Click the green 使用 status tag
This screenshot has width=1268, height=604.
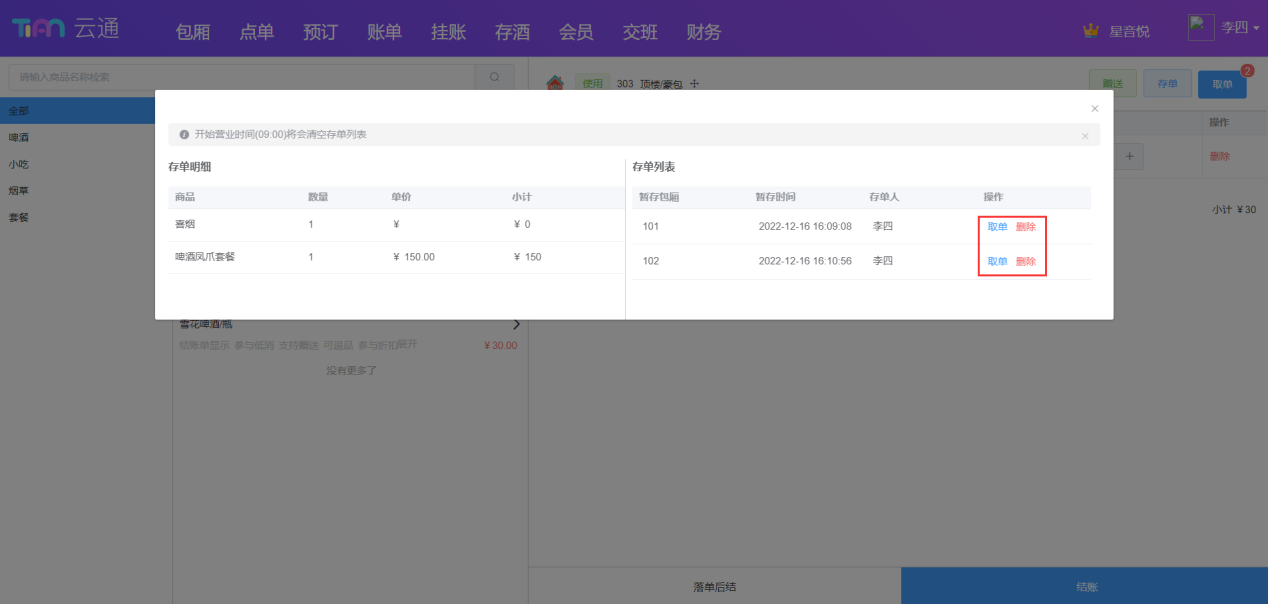click(x=593, y=84)
